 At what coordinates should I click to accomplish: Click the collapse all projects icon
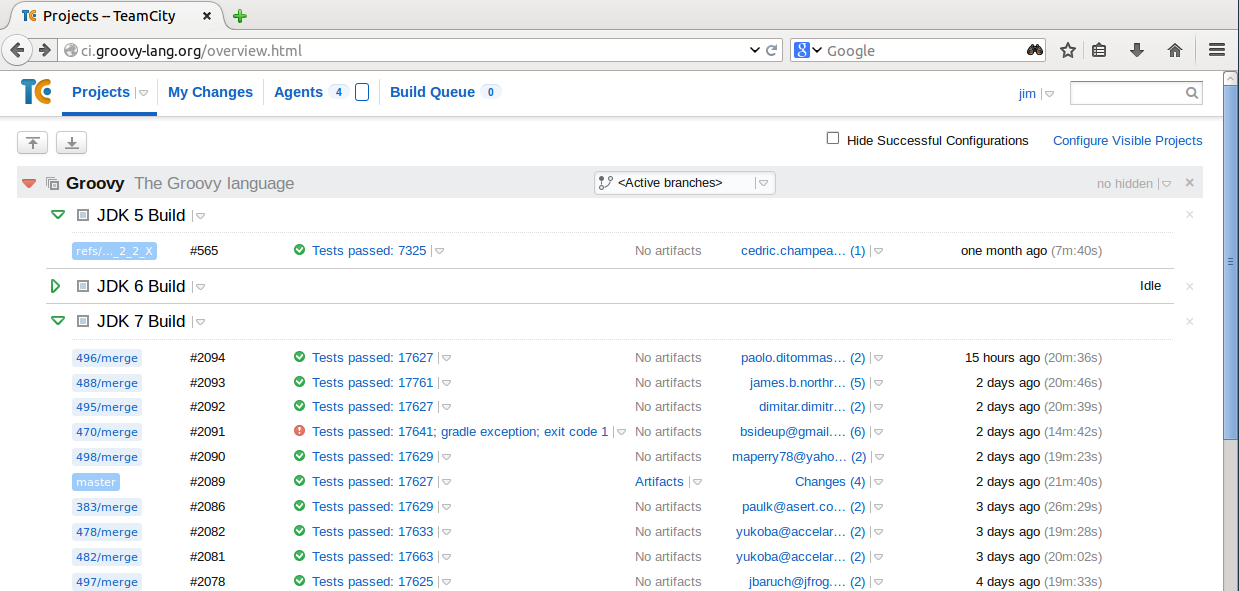(x=33, y=143)
